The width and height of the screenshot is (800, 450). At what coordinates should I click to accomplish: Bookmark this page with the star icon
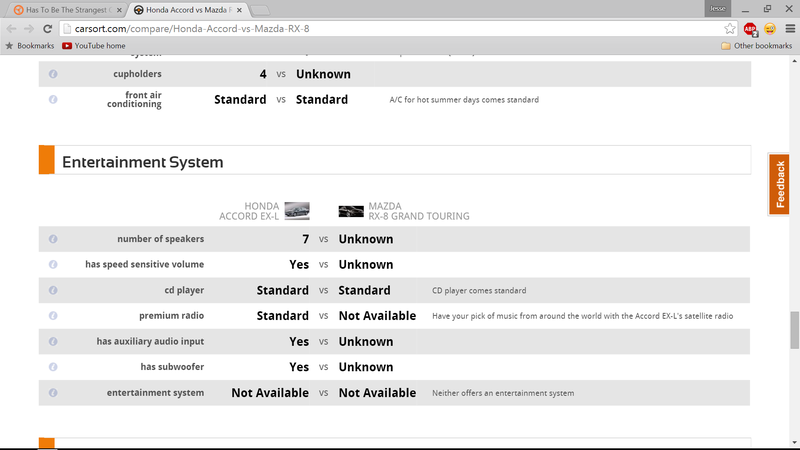point(730,29)
